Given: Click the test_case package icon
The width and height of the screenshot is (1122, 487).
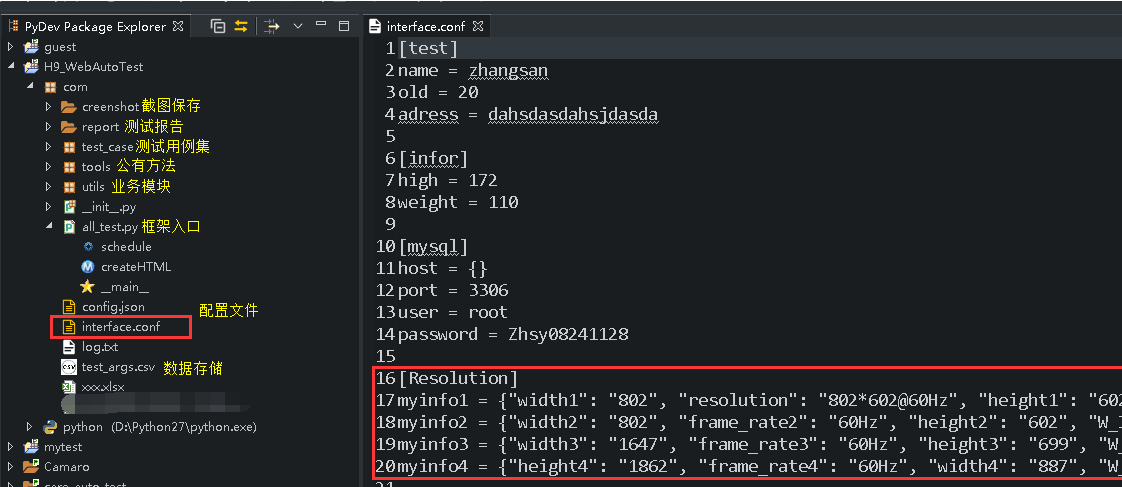Looking at the screenshot, I should point(69,147).
